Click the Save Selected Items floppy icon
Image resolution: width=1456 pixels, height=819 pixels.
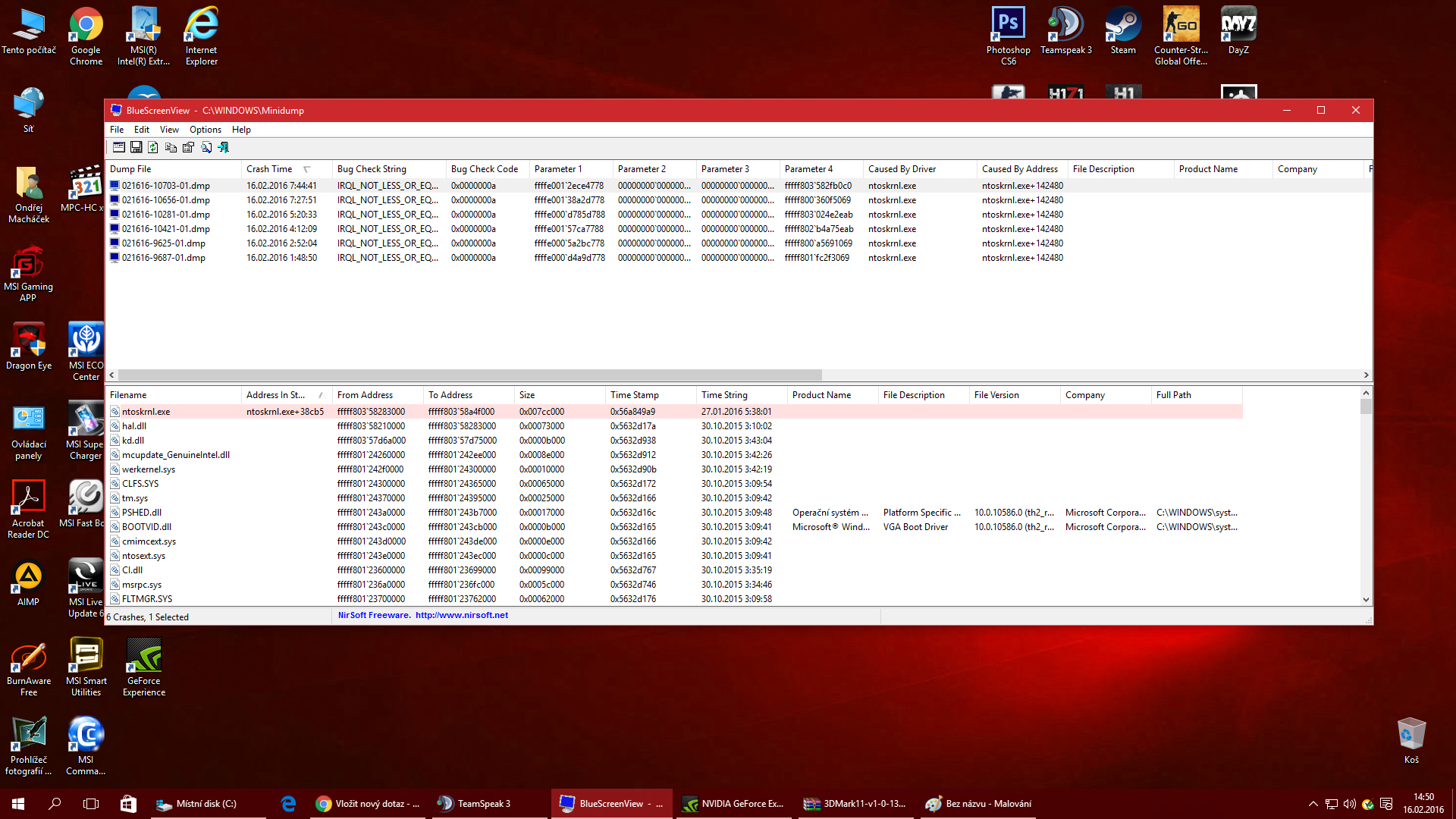click(136, 147)
